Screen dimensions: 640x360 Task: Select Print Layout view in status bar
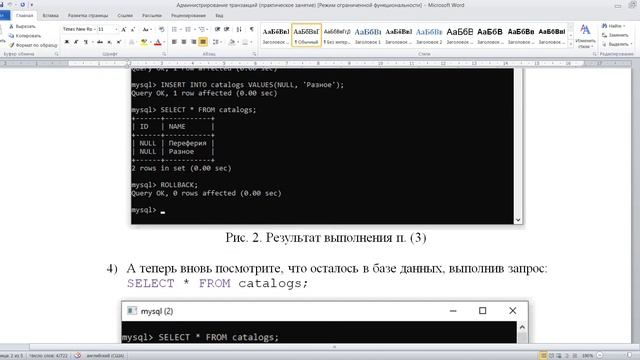click(x=543, y=356)
